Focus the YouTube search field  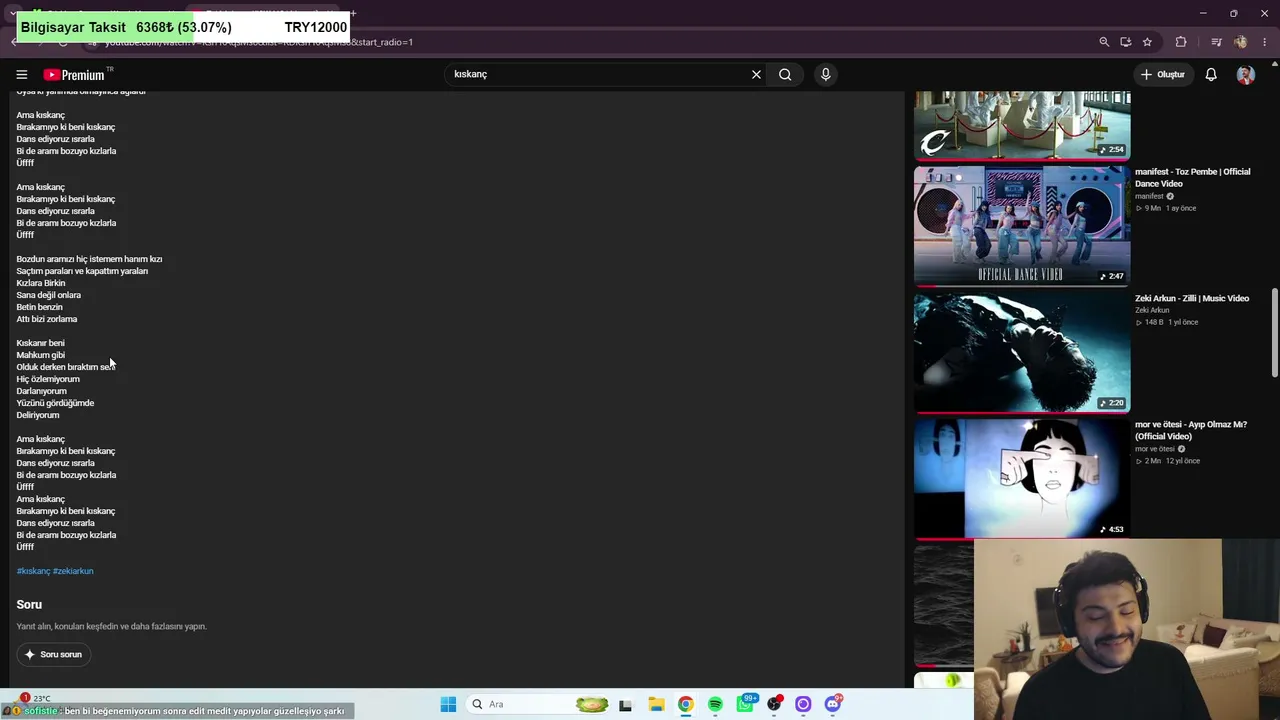(598, 74)
